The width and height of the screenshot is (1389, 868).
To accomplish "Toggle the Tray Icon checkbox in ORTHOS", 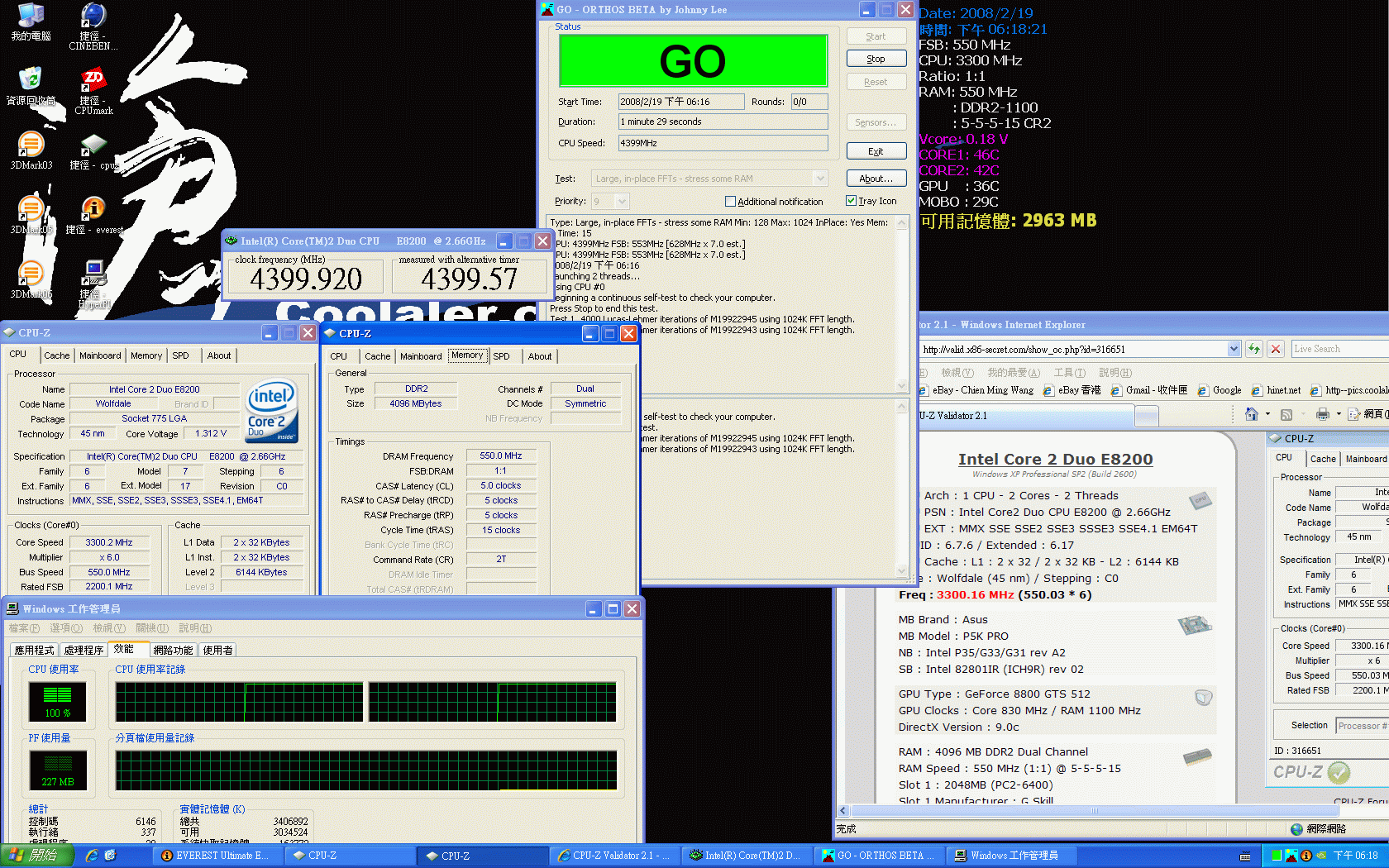I will 851,201.
